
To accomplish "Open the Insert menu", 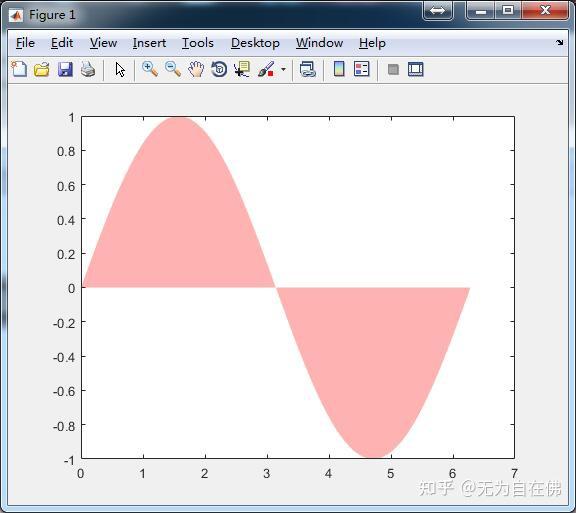I will click(x=149, y=43).
